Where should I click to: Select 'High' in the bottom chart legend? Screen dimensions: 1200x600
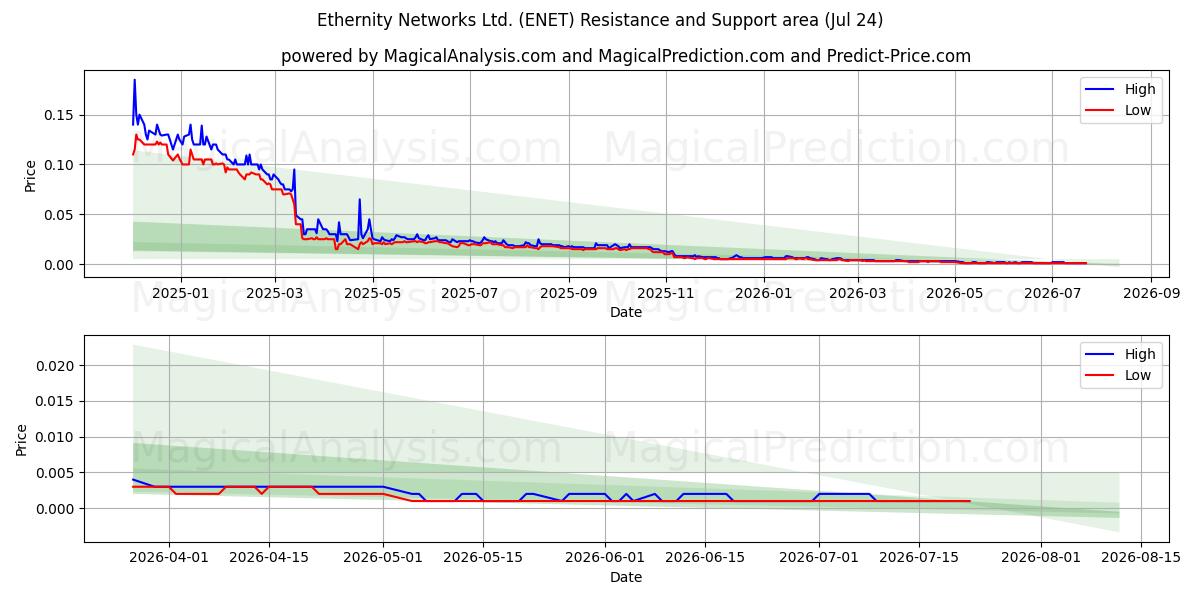pyautogui.click(x=1140, y=354)
